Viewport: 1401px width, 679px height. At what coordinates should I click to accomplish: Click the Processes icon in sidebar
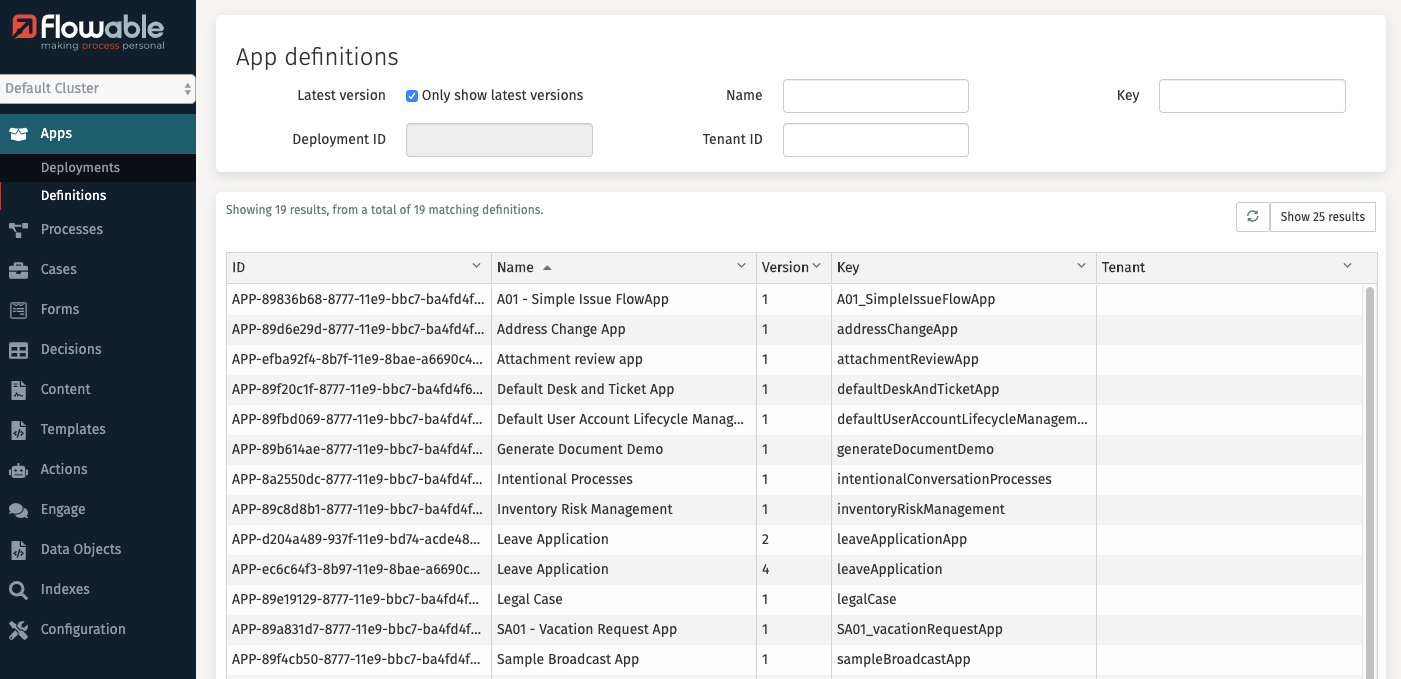tap(18, 230)
